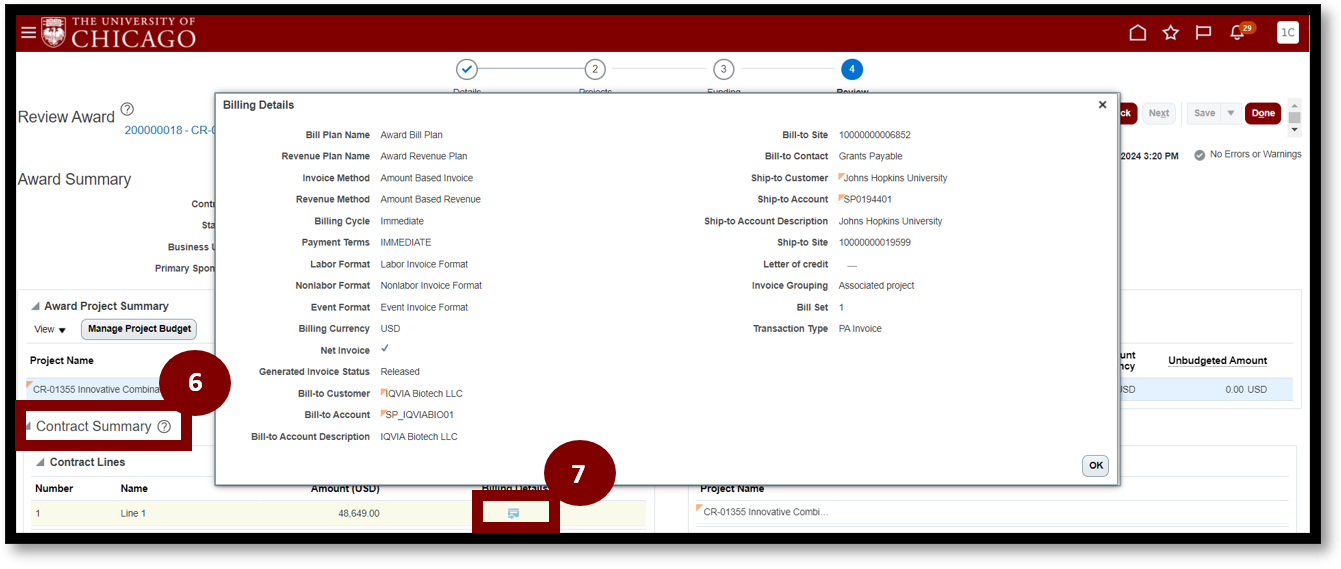The image size is (1341, 569).
Task: Click the 0.00 USD unbudgeted amount cell
Action: (1246, 389)
